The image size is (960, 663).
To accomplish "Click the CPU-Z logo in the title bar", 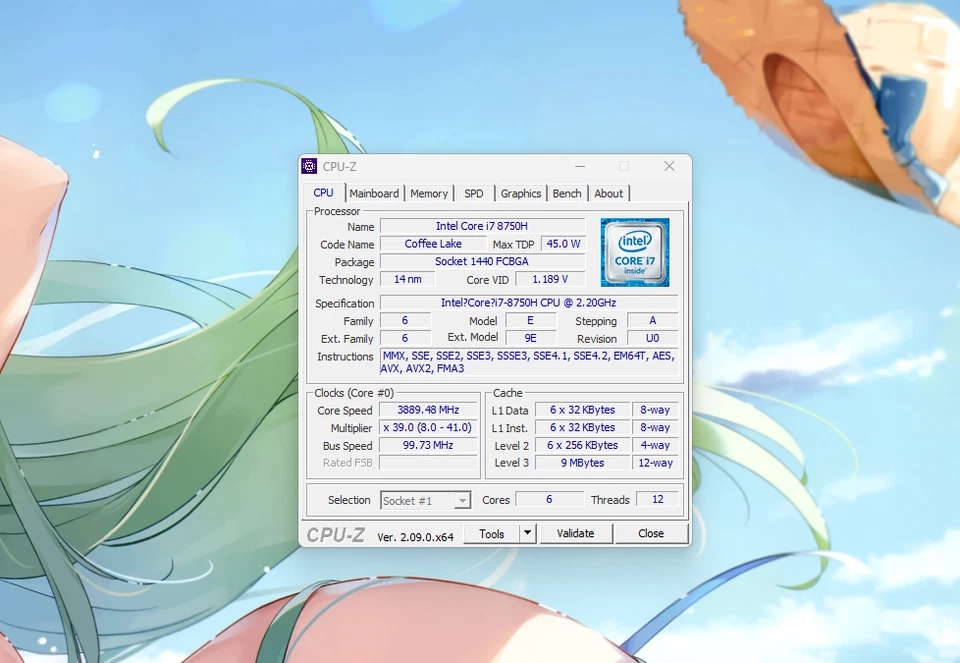I will (x=309, y=166).
